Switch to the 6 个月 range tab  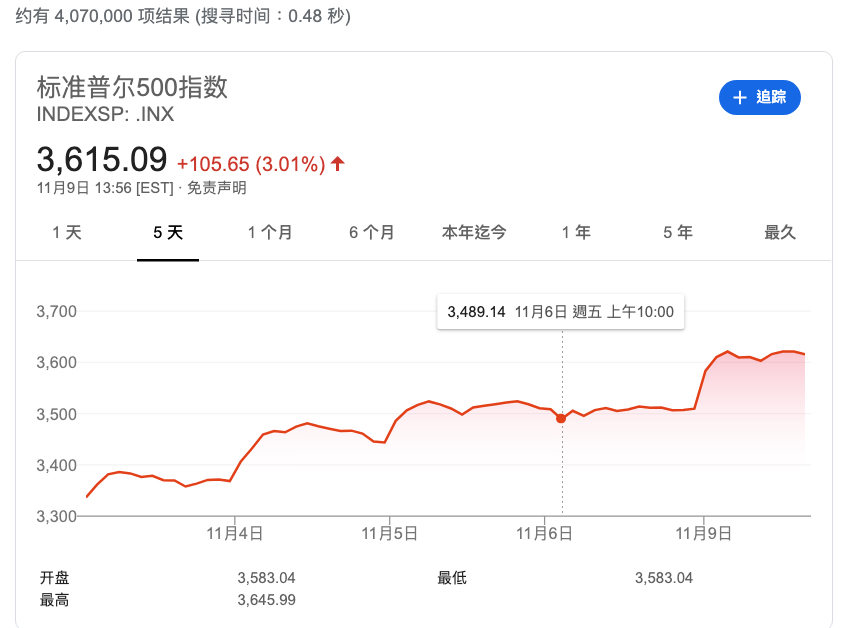tap(372, 233)
